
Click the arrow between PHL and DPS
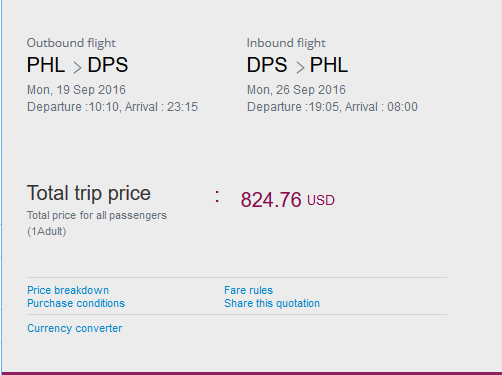point(77,68)
